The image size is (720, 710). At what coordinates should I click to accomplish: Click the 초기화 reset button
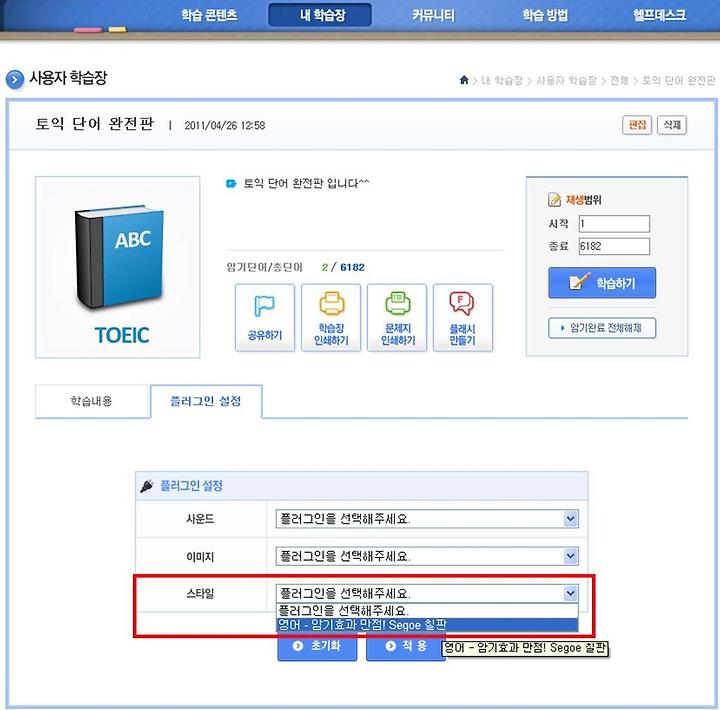(x=317, y=646)
